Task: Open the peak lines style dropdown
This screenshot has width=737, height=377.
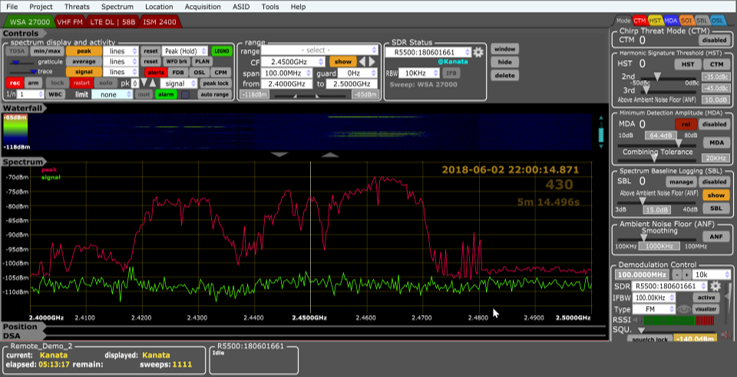Action: [x=121, y=51]
